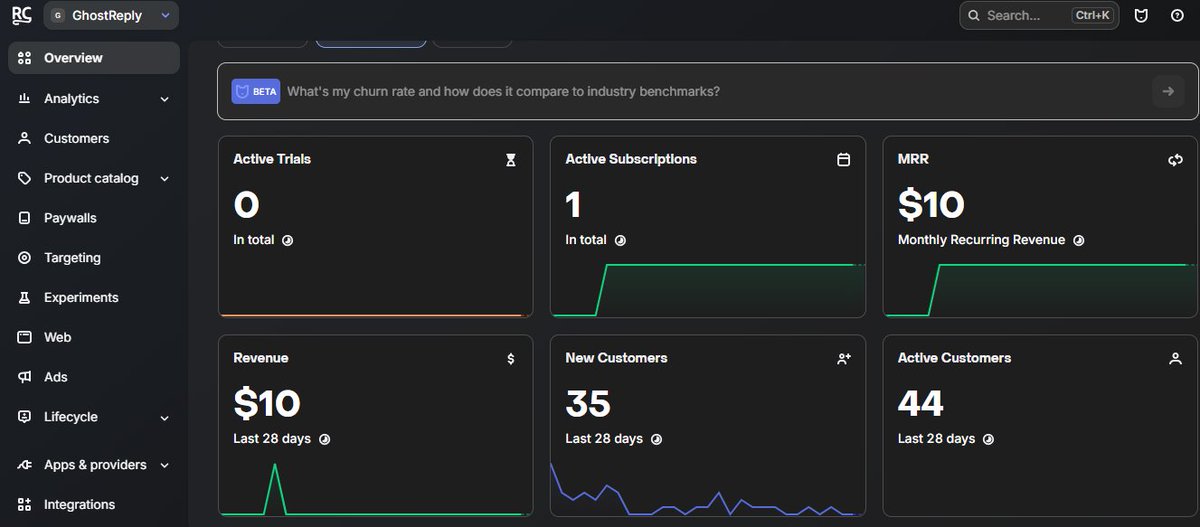Screen dimensions: 1200x527
Task: Click the Integrations icon
Action: (x=25, y=505)
